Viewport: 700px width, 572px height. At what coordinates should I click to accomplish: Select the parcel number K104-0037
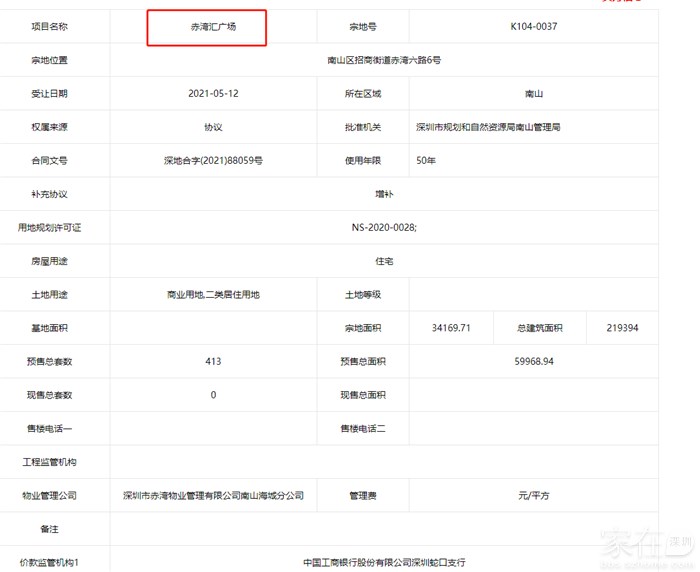(x=533, y=28)
